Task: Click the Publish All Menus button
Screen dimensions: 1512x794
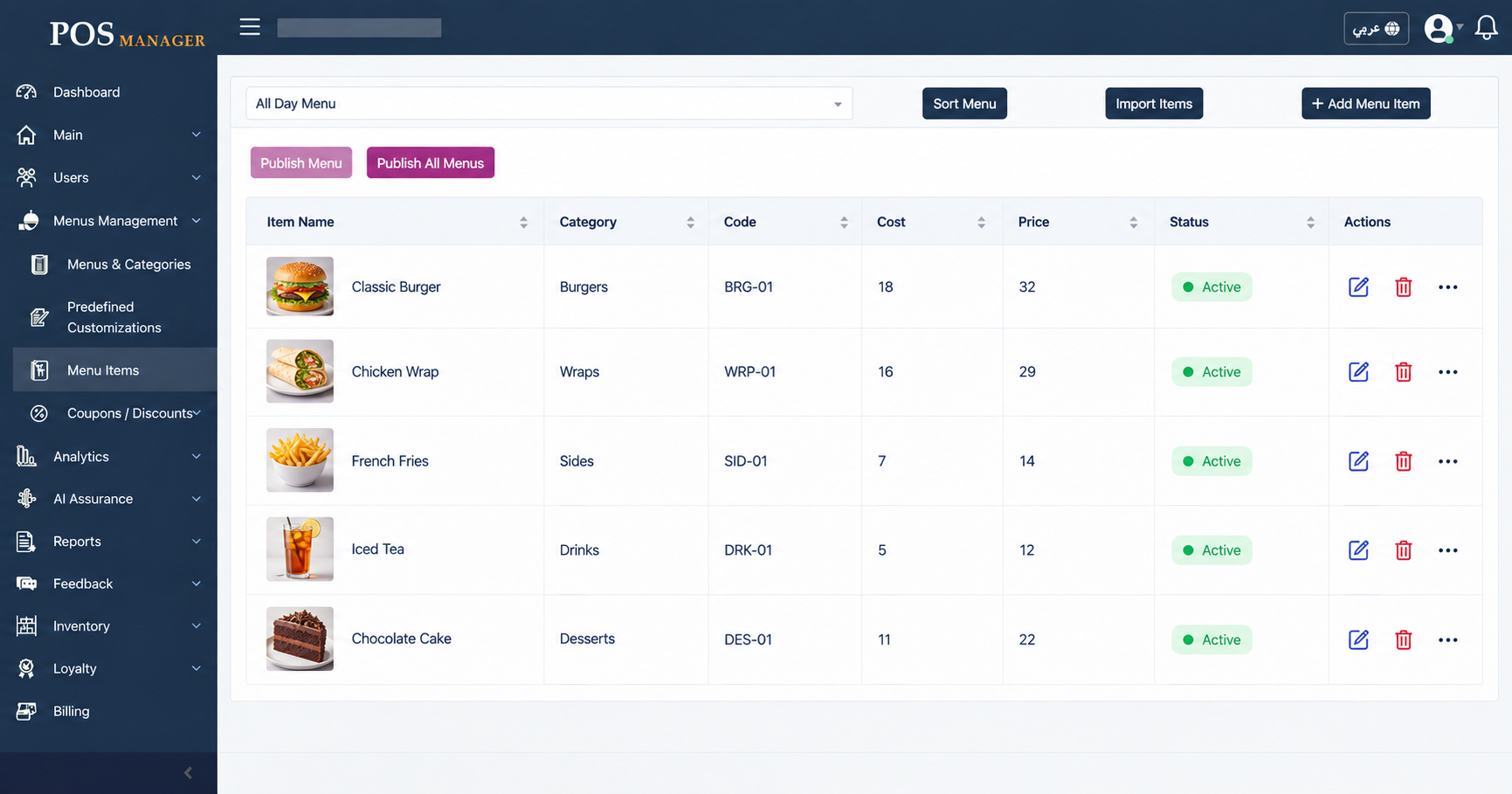Action: coord(430,162)
